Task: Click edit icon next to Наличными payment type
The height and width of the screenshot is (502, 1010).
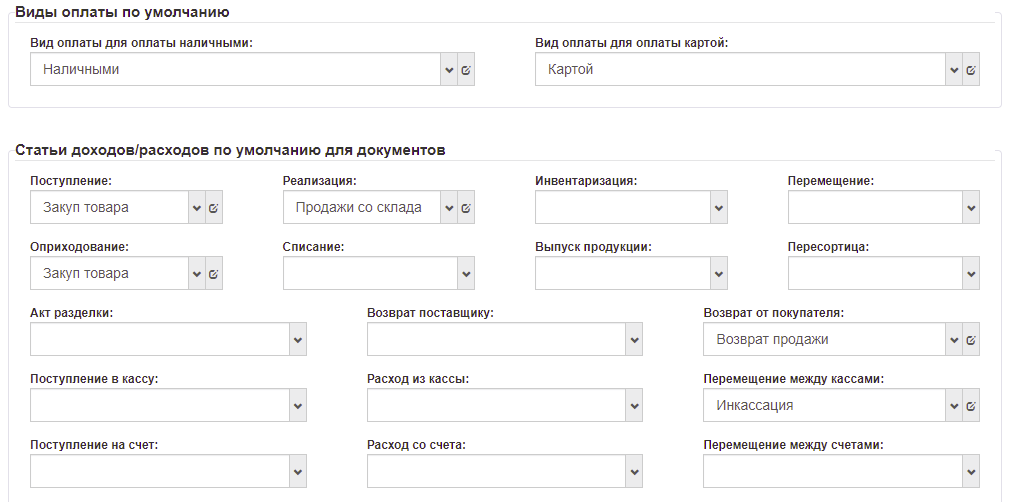Action: 466,70
